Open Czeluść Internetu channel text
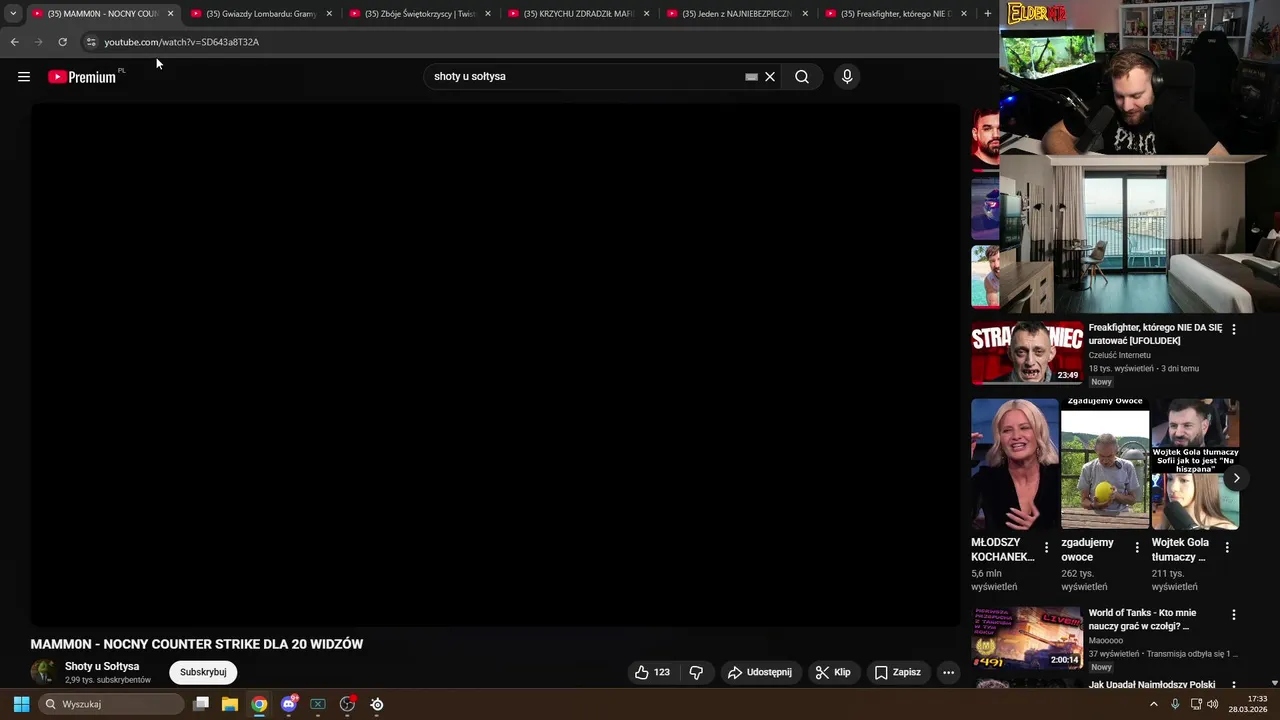 1119,355
